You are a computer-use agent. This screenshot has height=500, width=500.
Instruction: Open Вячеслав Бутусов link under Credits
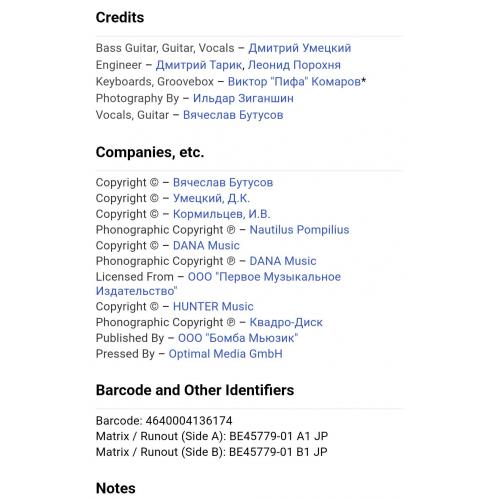pos(233,115)
